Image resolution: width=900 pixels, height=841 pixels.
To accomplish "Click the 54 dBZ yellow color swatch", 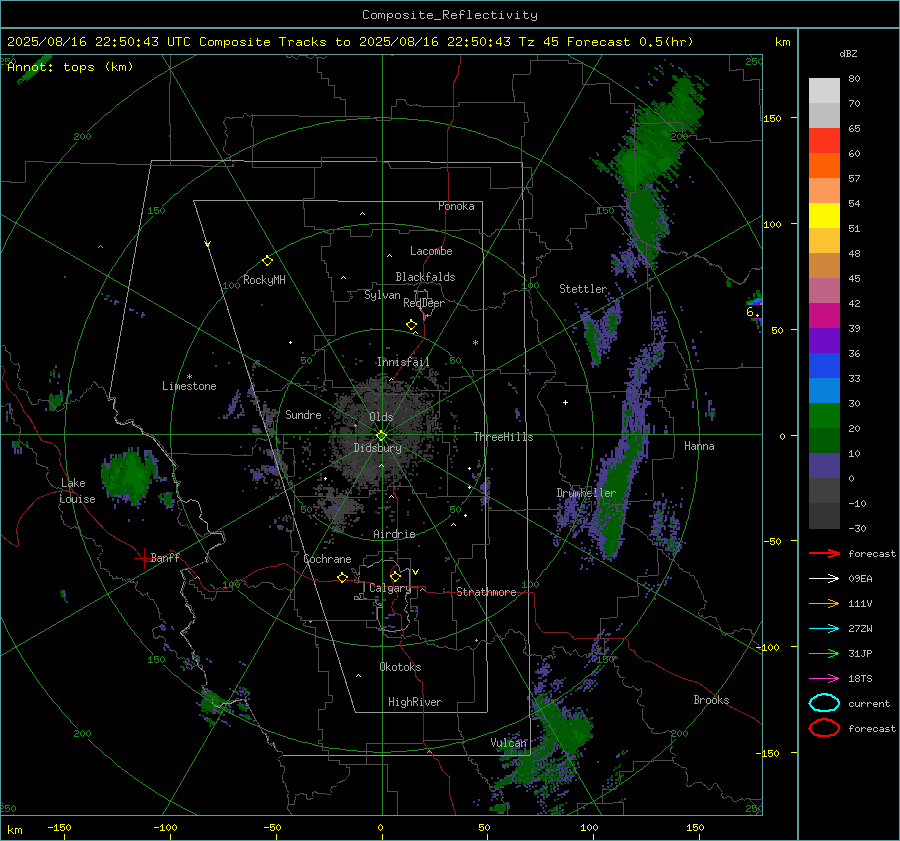I will (824, 216).
